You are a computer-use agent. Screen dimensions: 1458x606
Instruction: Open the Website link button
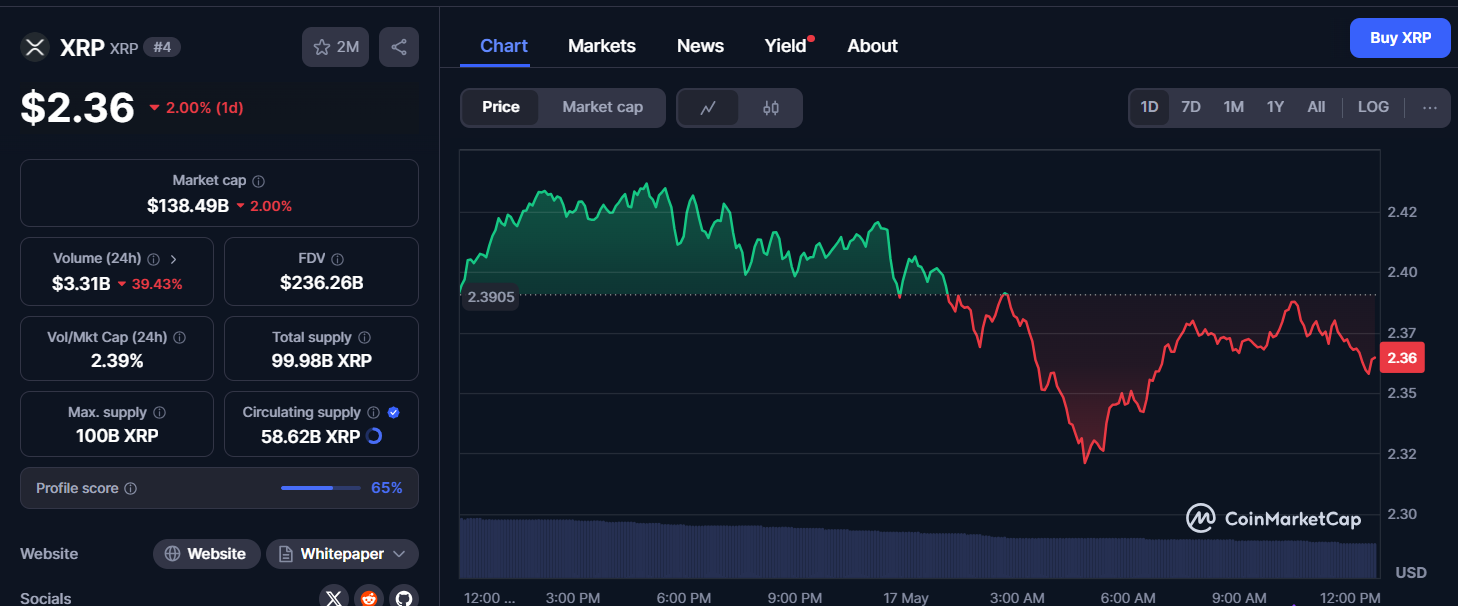click(x=206, y=554)
